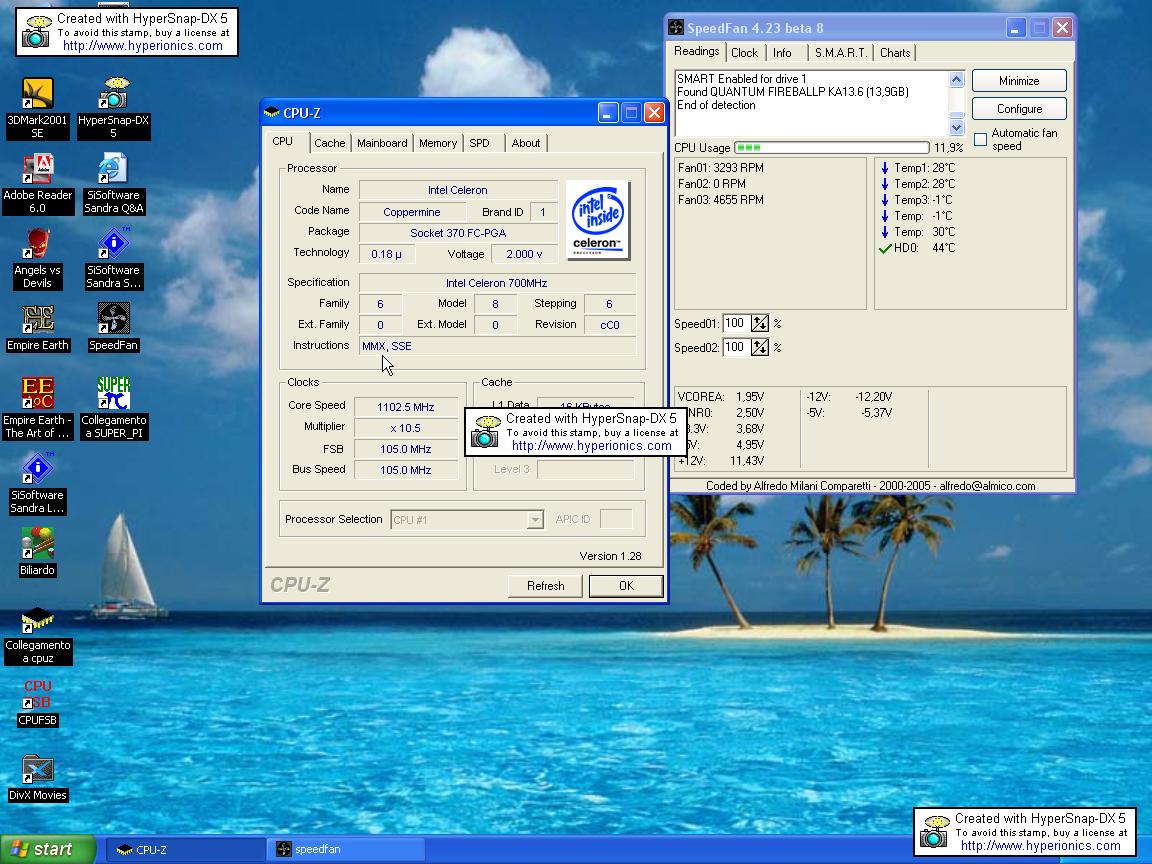
Task: Select the CPU tab in CPU-Z
Action: coord(283,142)
